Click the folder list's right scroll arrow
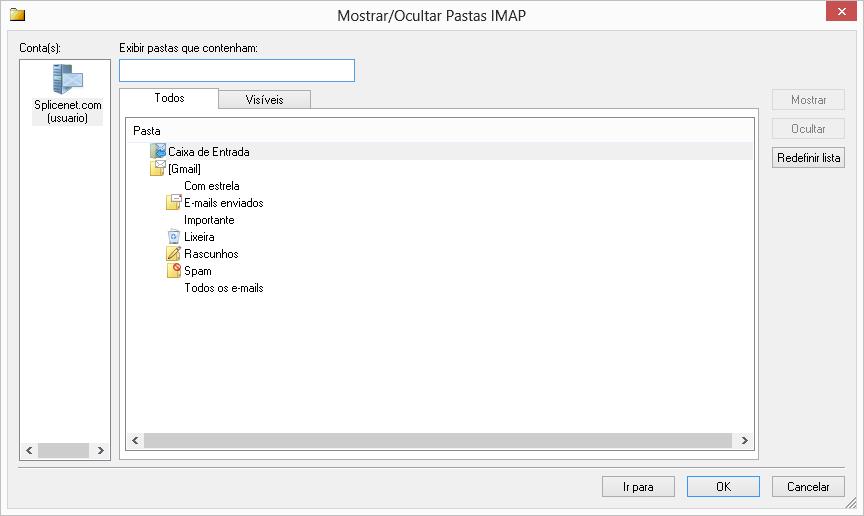The height and width of the screenshot is (516, 864). coord(744,440)
